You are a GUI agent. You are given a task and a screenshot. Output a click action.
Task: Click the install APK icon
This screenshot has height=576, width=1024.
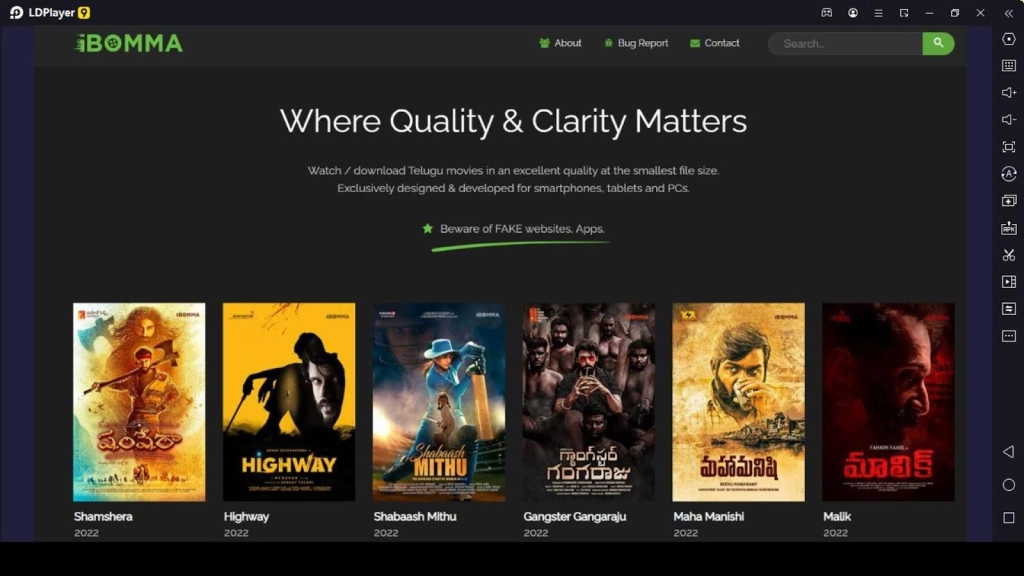tap(1009, 228)
